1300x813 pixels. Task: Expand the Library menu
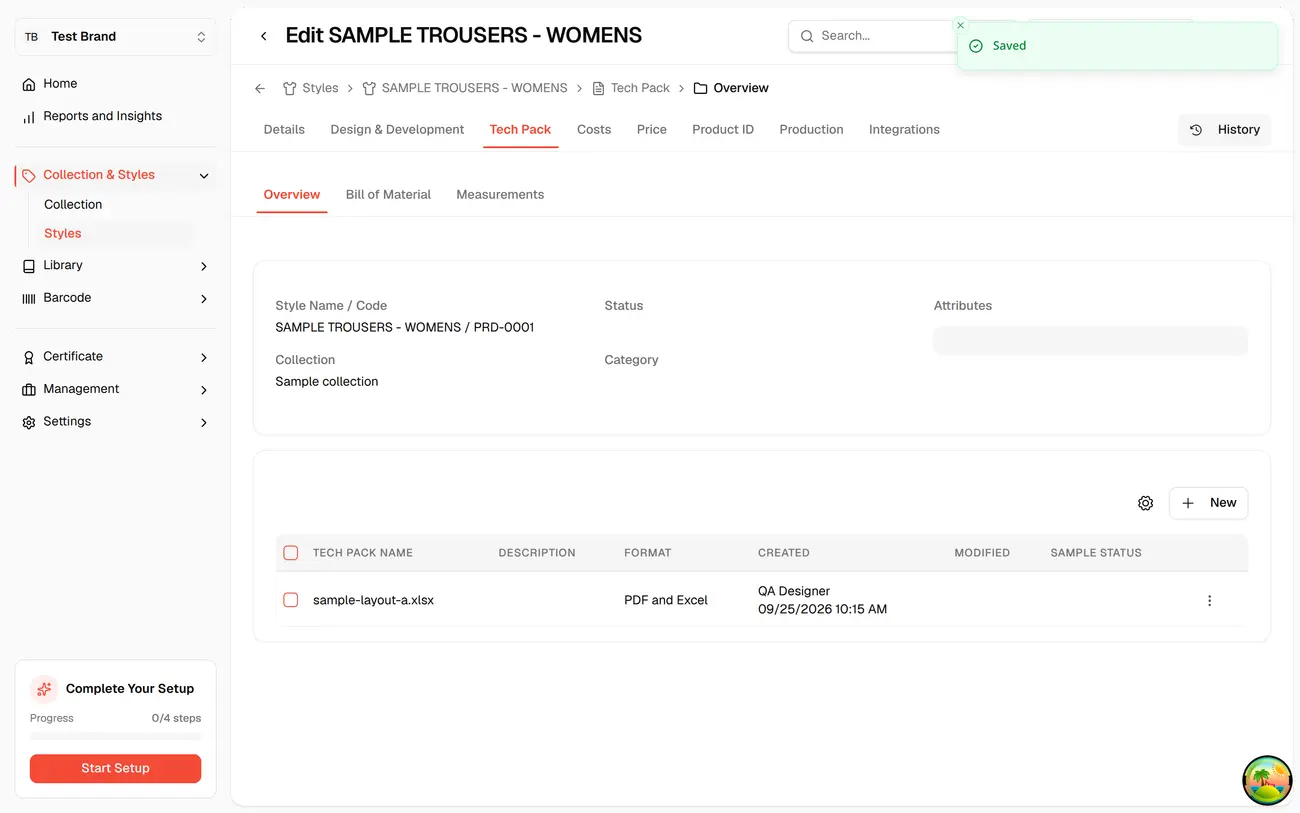[x=204, y=266]
